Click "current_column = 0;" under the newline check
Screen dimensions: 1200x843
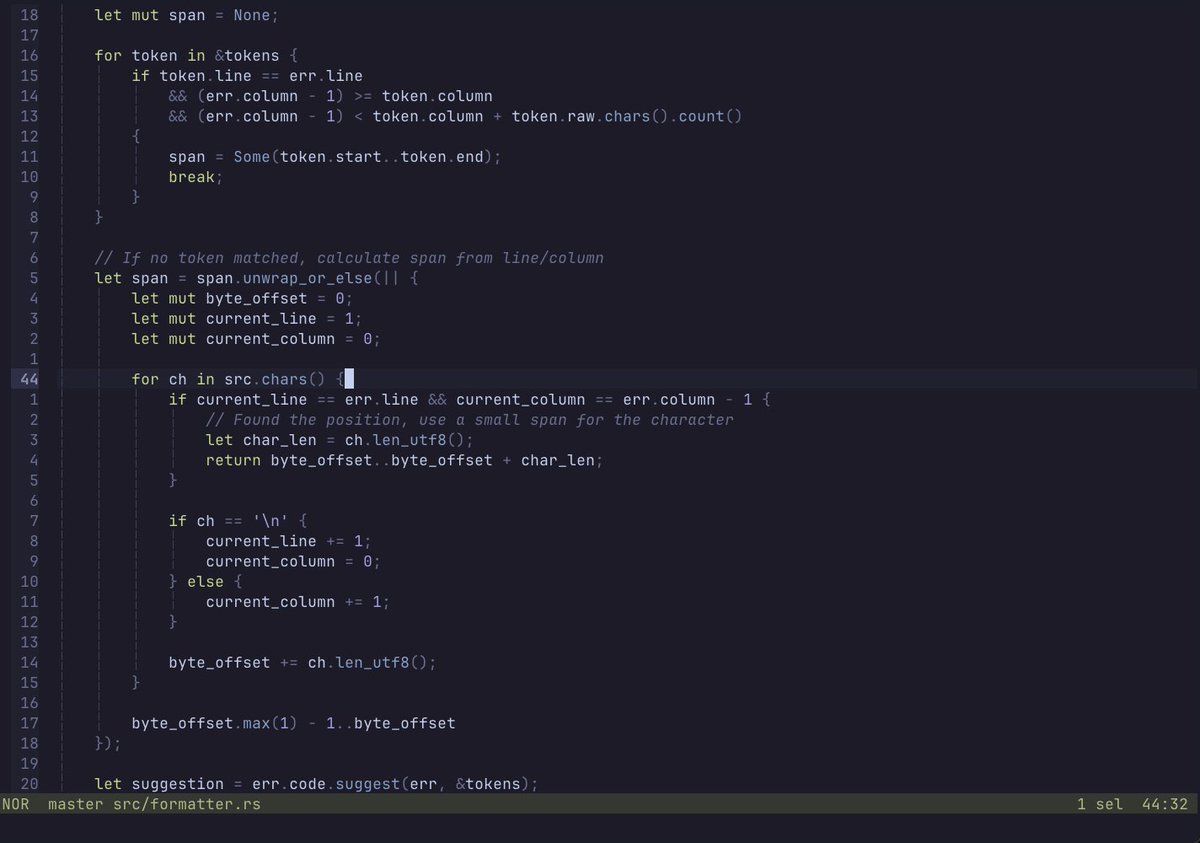coord(293,561)
